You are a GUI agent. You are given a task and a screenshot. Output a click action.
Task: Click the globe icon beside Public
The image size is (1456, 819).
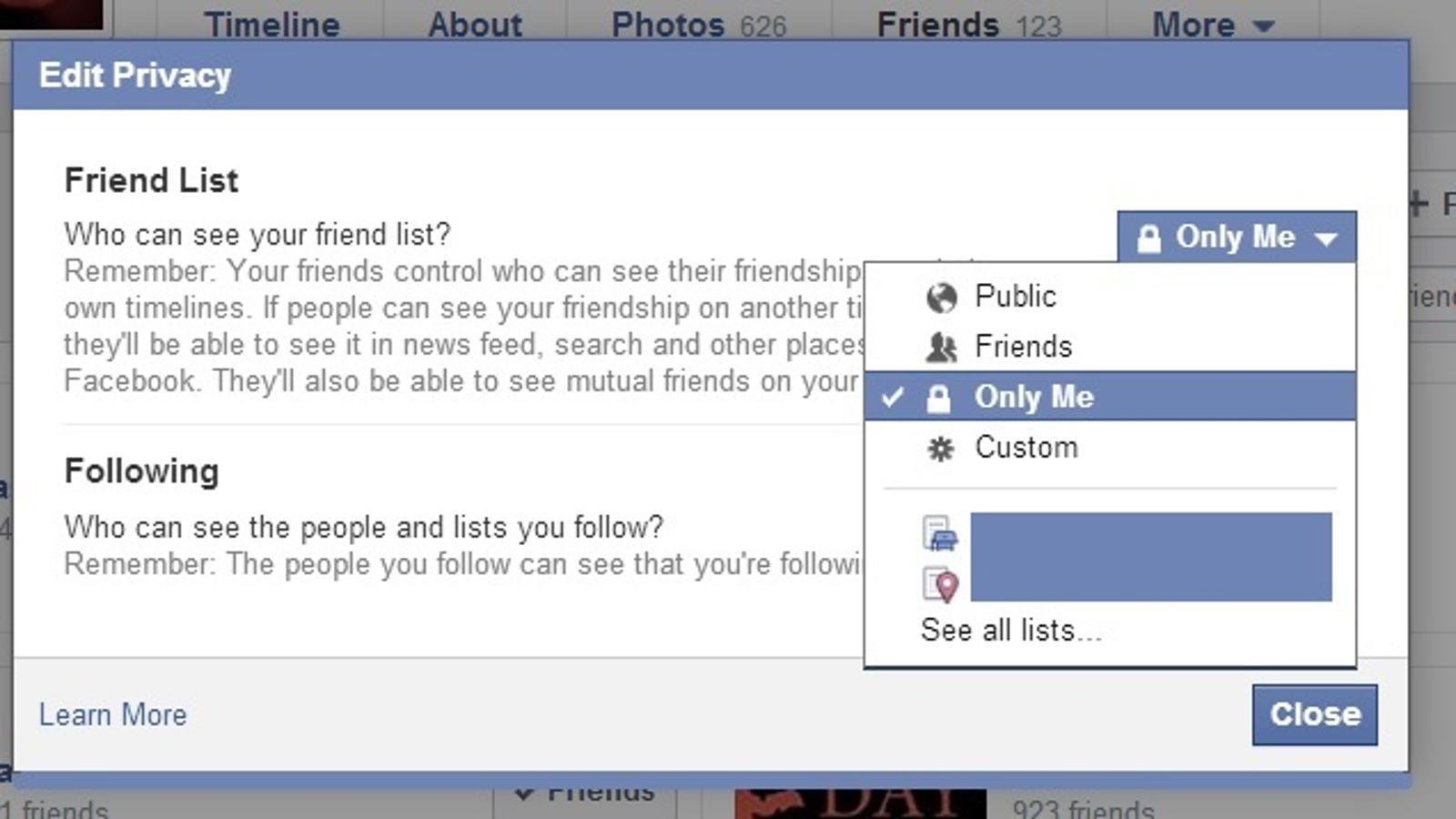pos(941,298)
